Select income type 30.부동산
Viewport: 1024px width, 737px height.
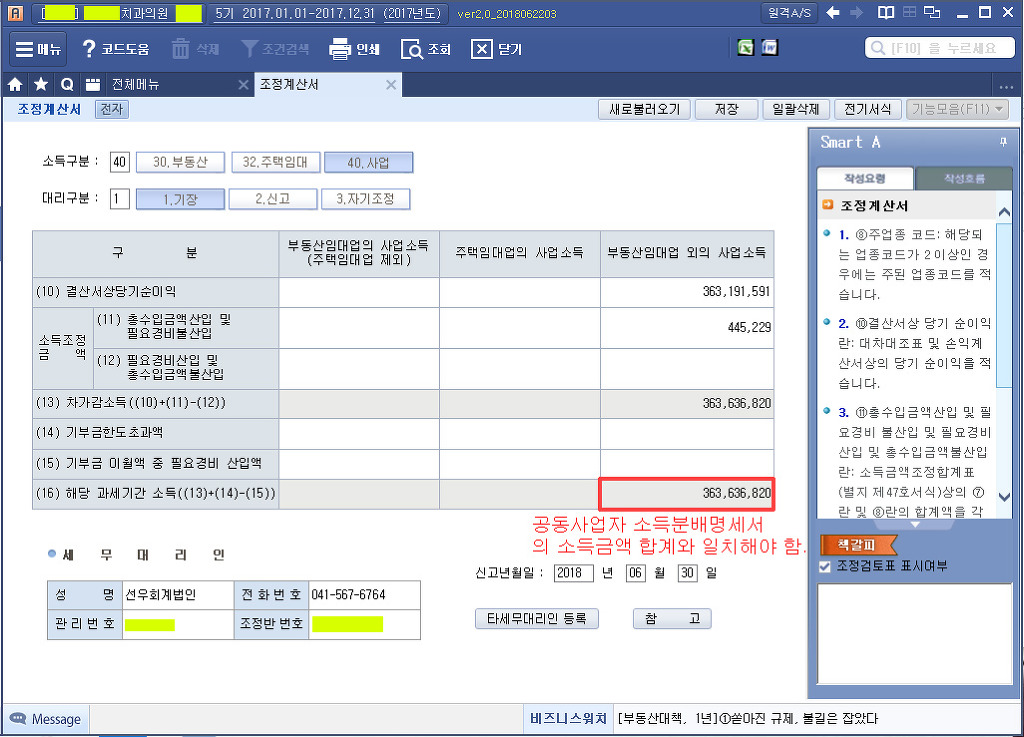[x=180, y=162]
